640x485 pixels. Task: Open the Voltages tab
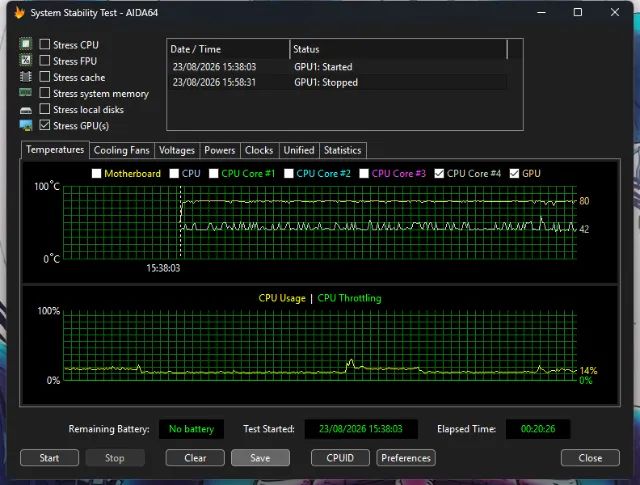[x=177, y=150]
